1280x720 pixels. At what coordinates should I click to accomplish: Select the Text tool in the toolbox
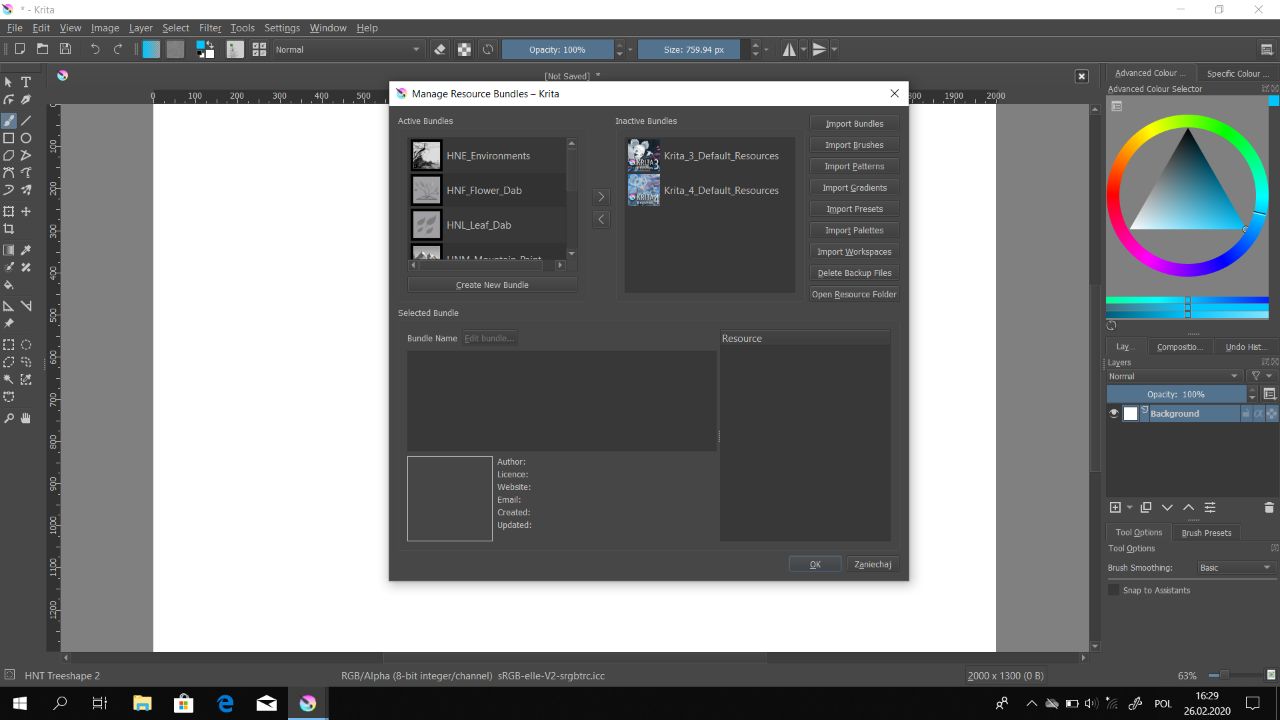[26, 82]
